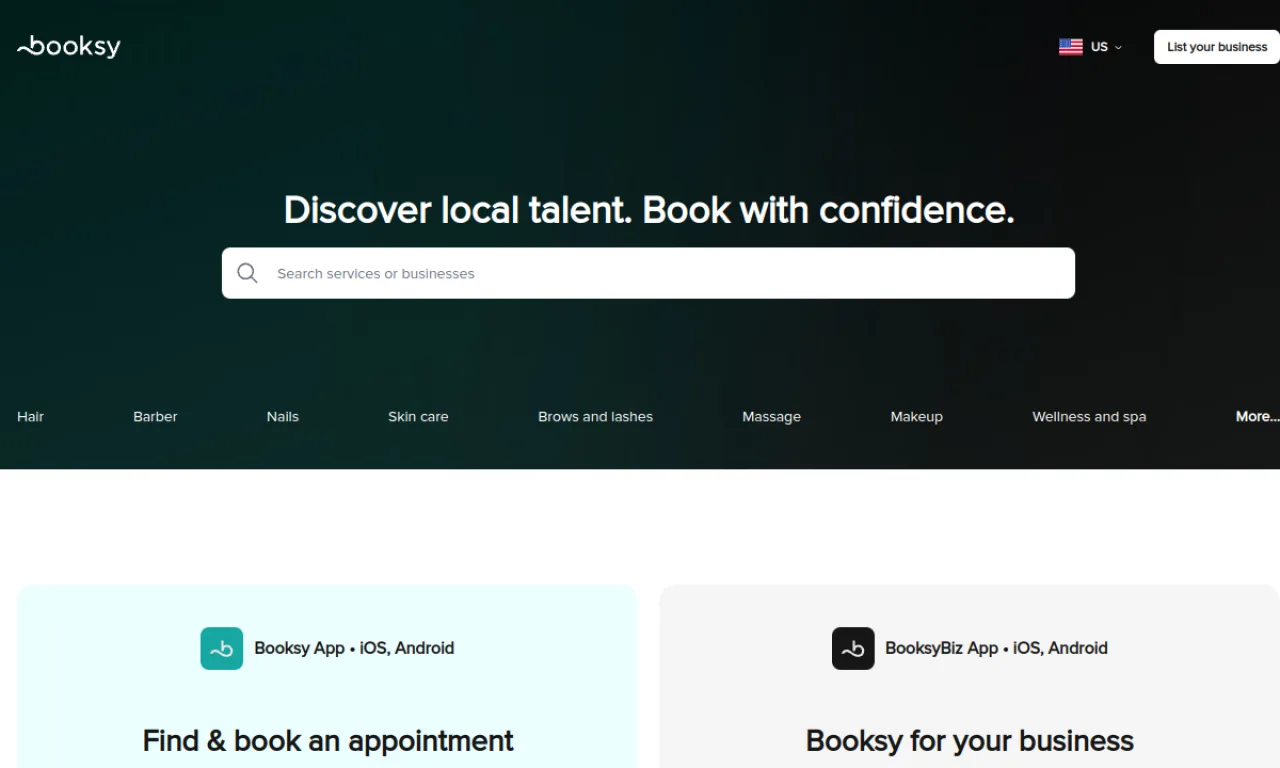Click the Booksy logo in header
Screen dimensions: 1280x768
[x=69, y=46]
